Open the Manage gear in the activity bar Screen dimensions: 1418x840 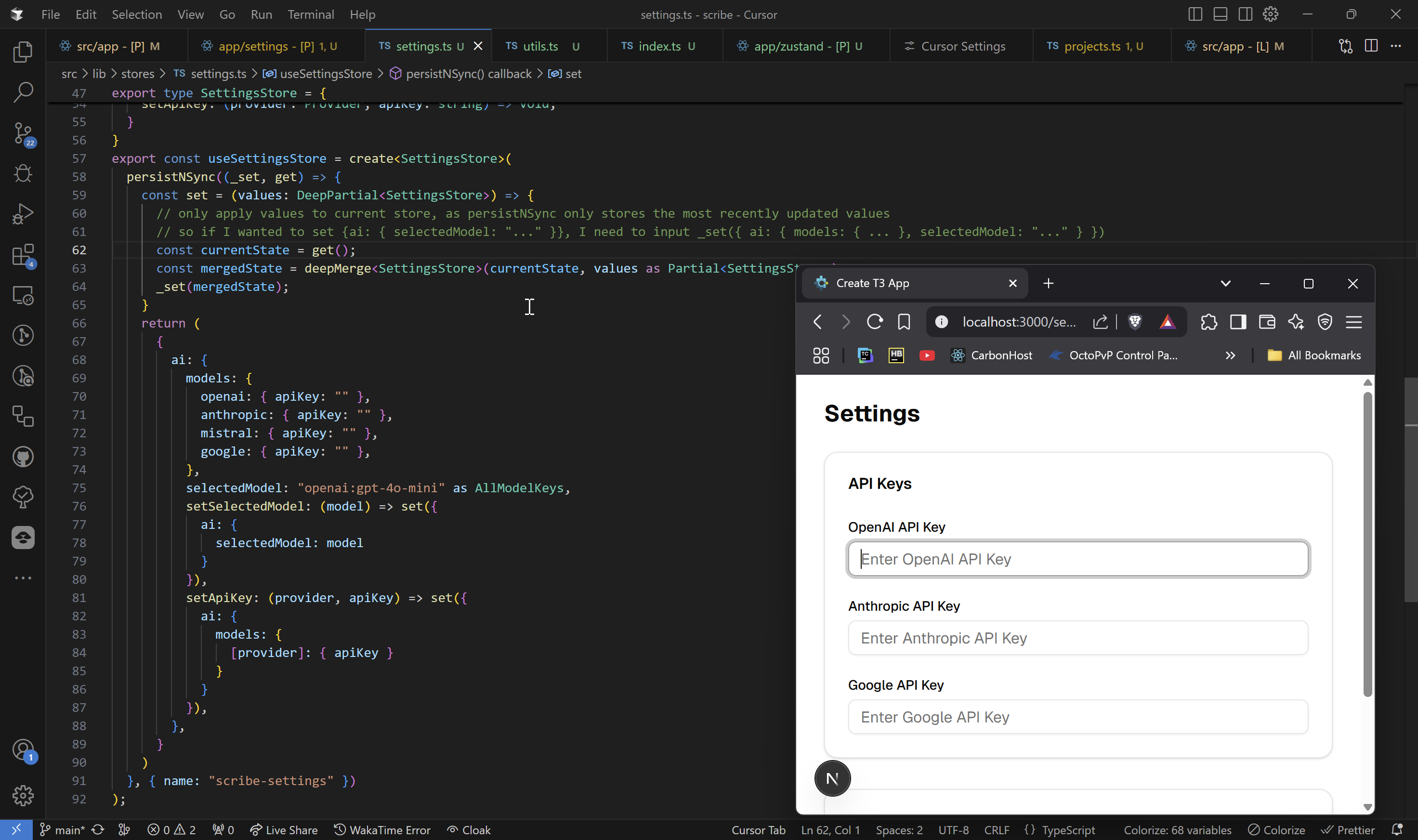click(23, 795)
